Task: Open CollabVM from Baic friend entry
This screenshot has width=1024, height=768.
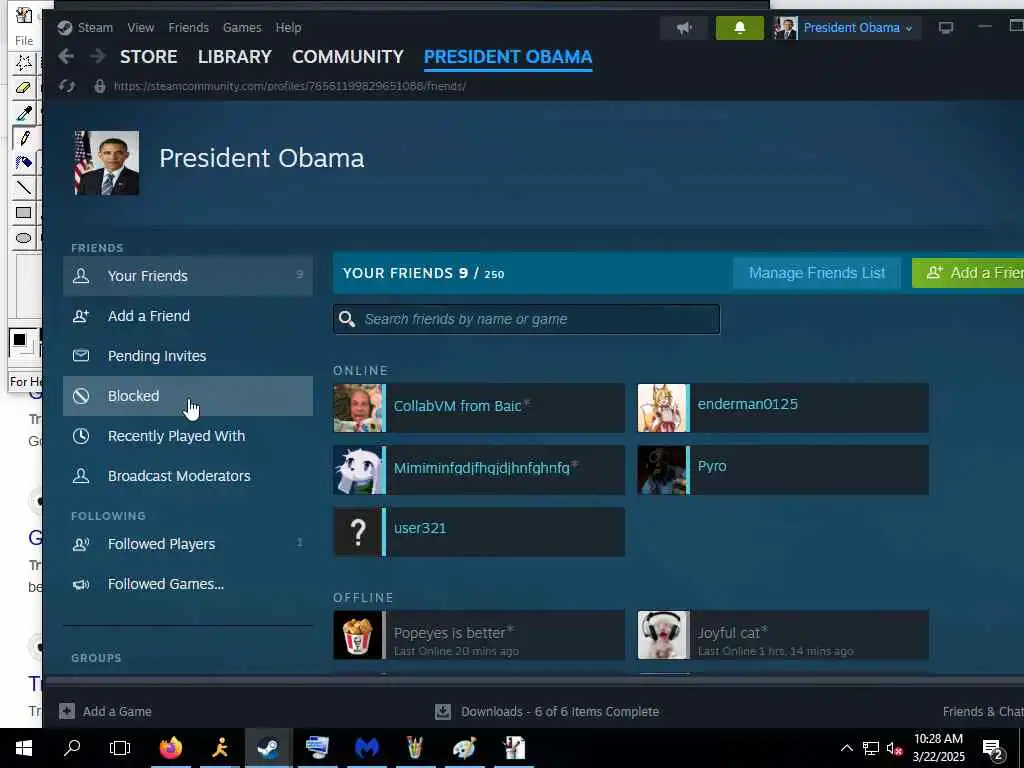Action: click(x=479, y=408)
